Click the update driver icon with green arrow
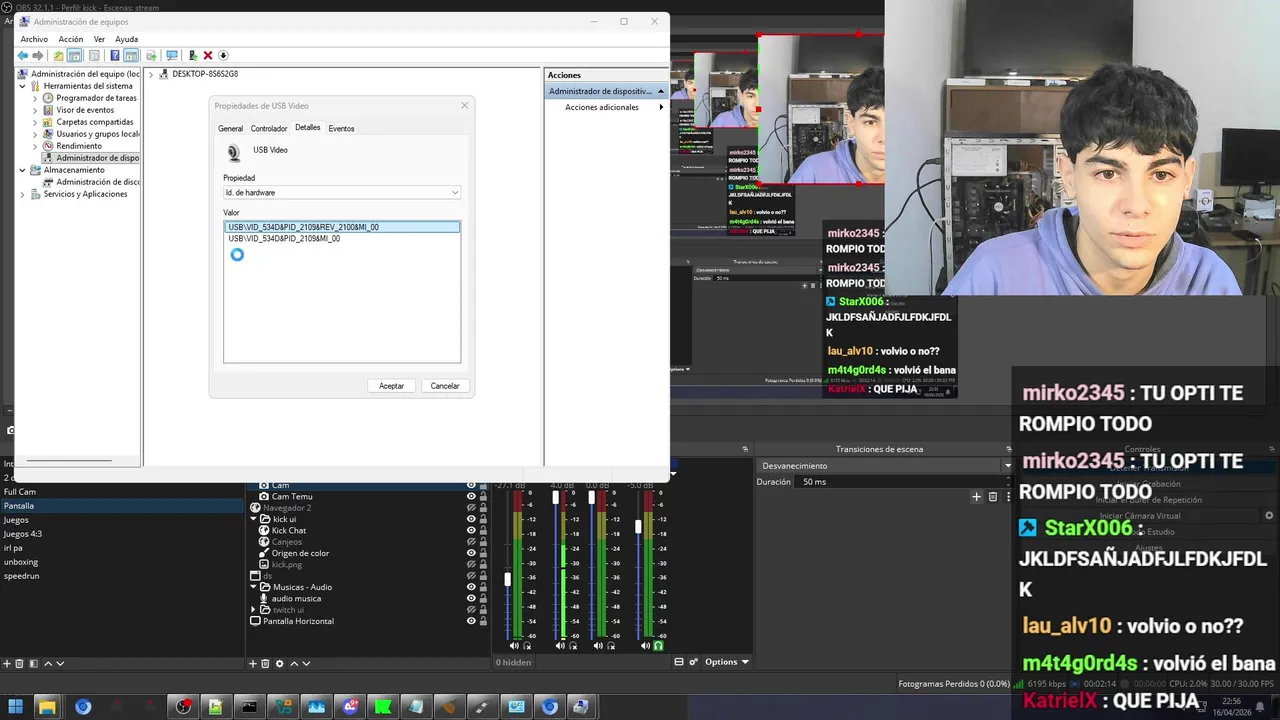 193,56
